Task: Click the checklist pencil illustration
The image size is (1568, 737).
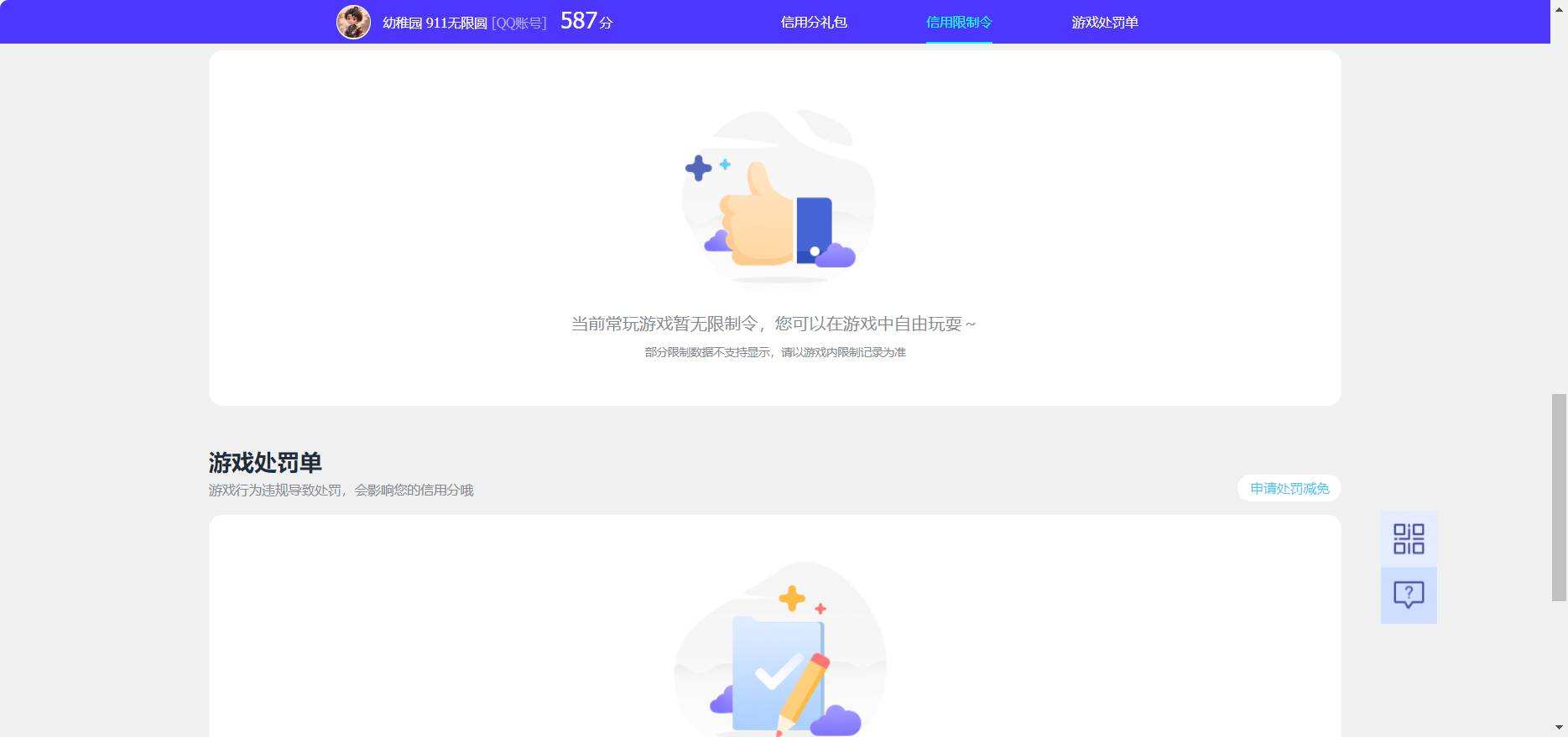Action: click(780, 650)
